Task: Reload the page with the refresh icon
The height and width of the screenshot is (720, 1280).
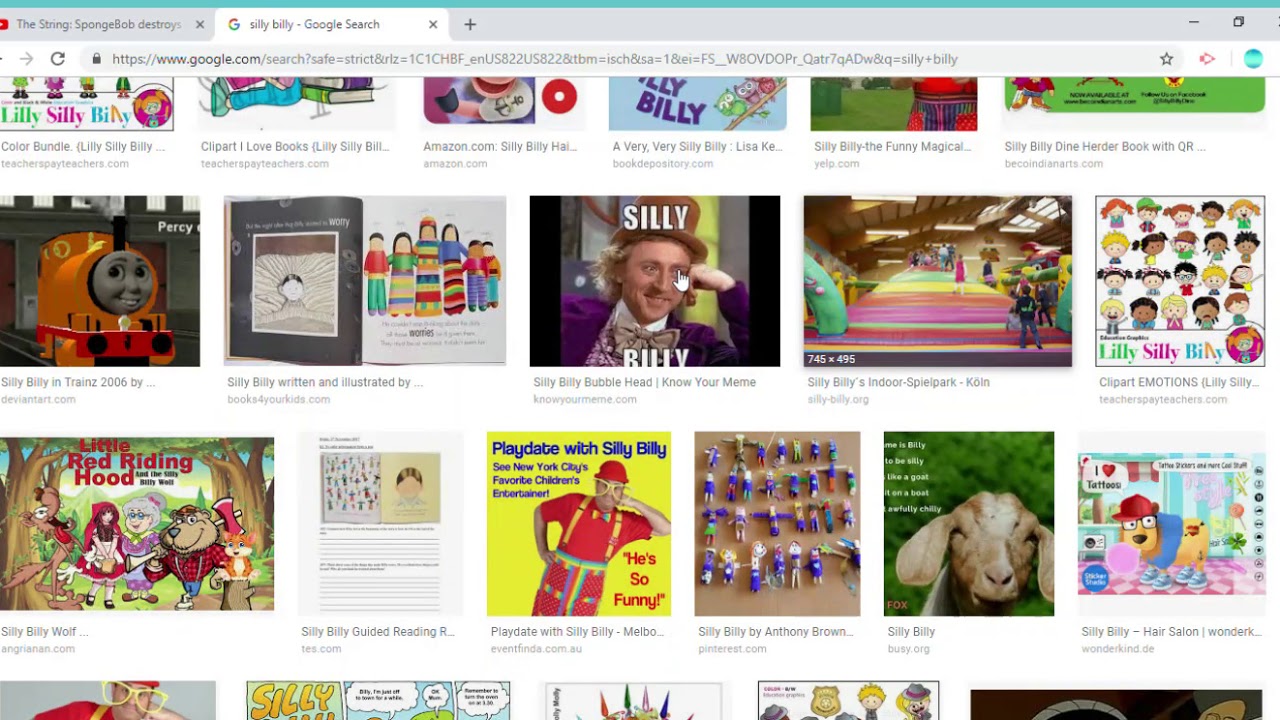Action: 58,59
